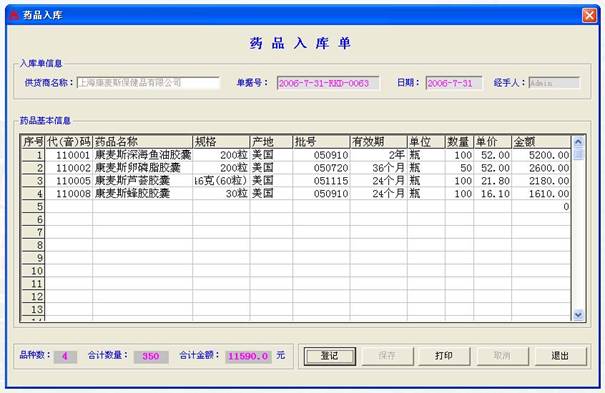Close the 药品入库 window
The image size is (605, 393).
click(x=589, y=15)
